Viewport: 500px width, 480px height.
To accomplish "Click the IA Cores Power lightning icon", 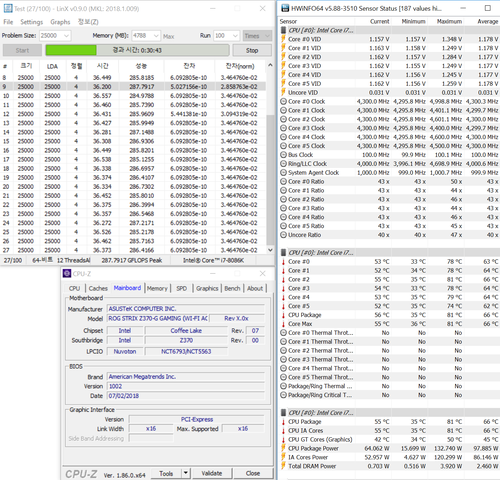I will (x=283, y=457).
